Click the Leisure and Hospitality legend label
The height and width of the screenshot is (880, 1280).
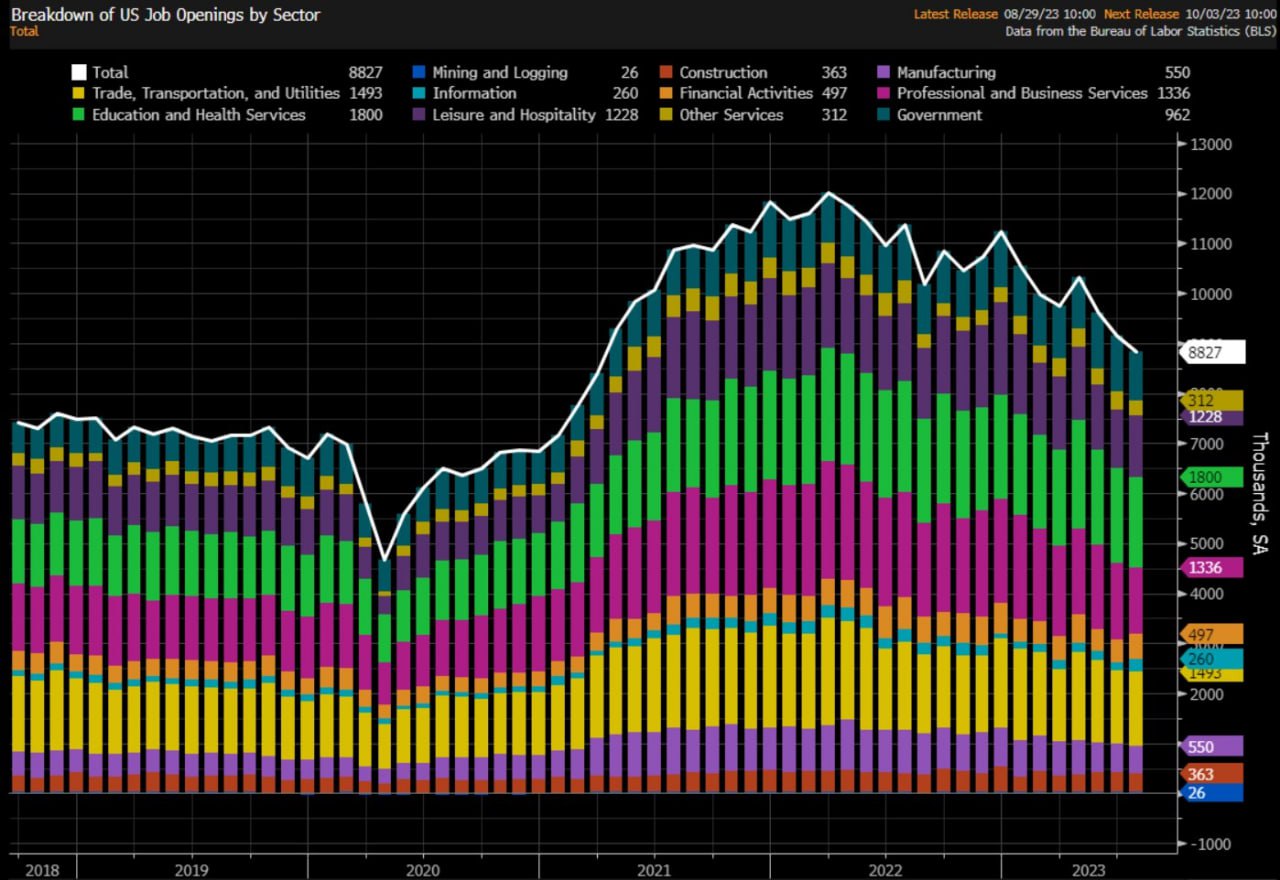pyautogui.click(x=514, y=115)
